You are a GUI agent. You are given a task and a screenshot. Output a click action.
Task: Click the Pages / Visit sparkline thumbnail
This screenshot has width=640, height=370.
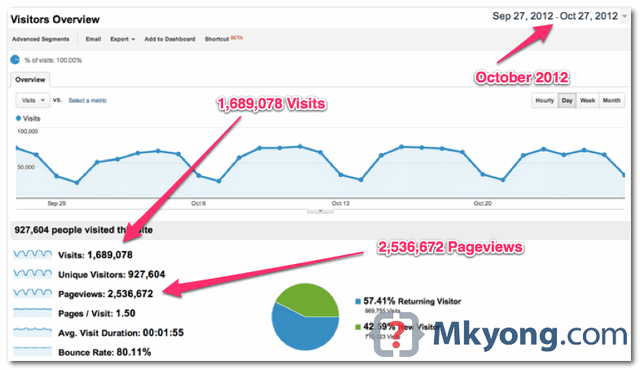coord(32,312)
